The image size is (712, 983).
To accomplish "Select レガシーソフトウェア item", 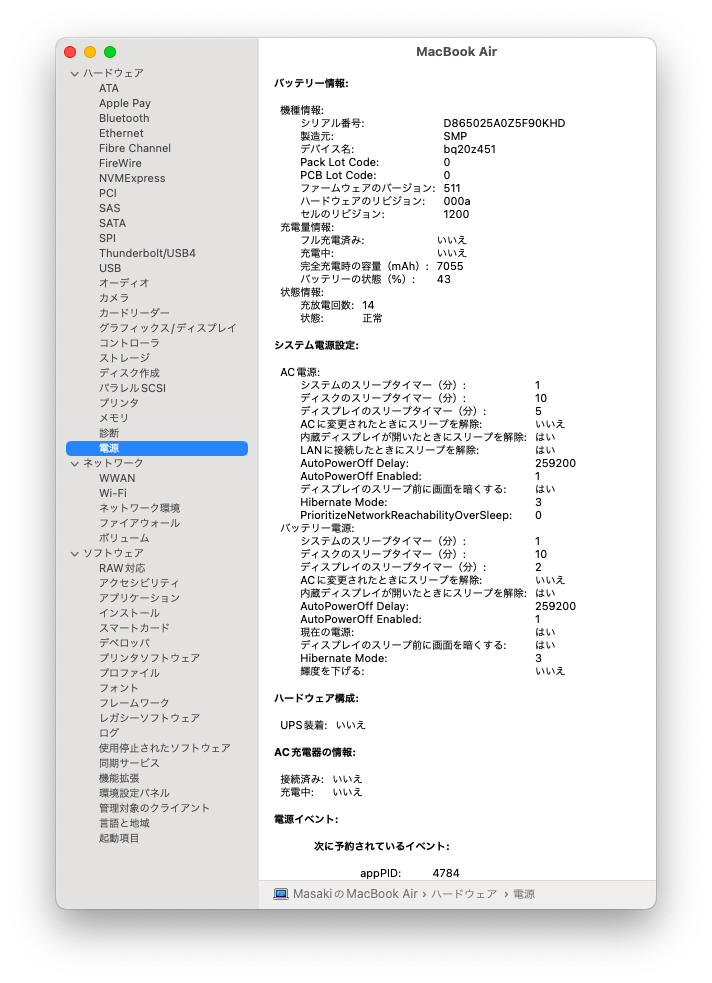I will point(149,719).
